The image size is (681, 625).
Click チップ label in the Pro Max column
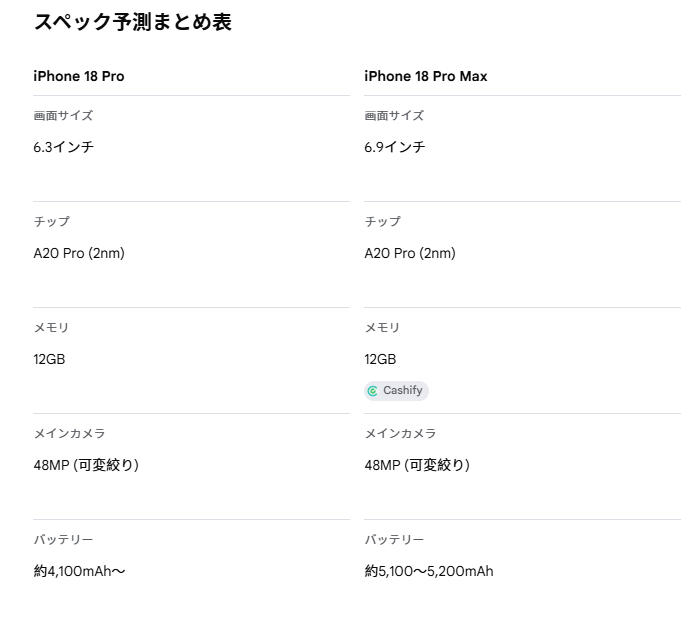(382, 222)
